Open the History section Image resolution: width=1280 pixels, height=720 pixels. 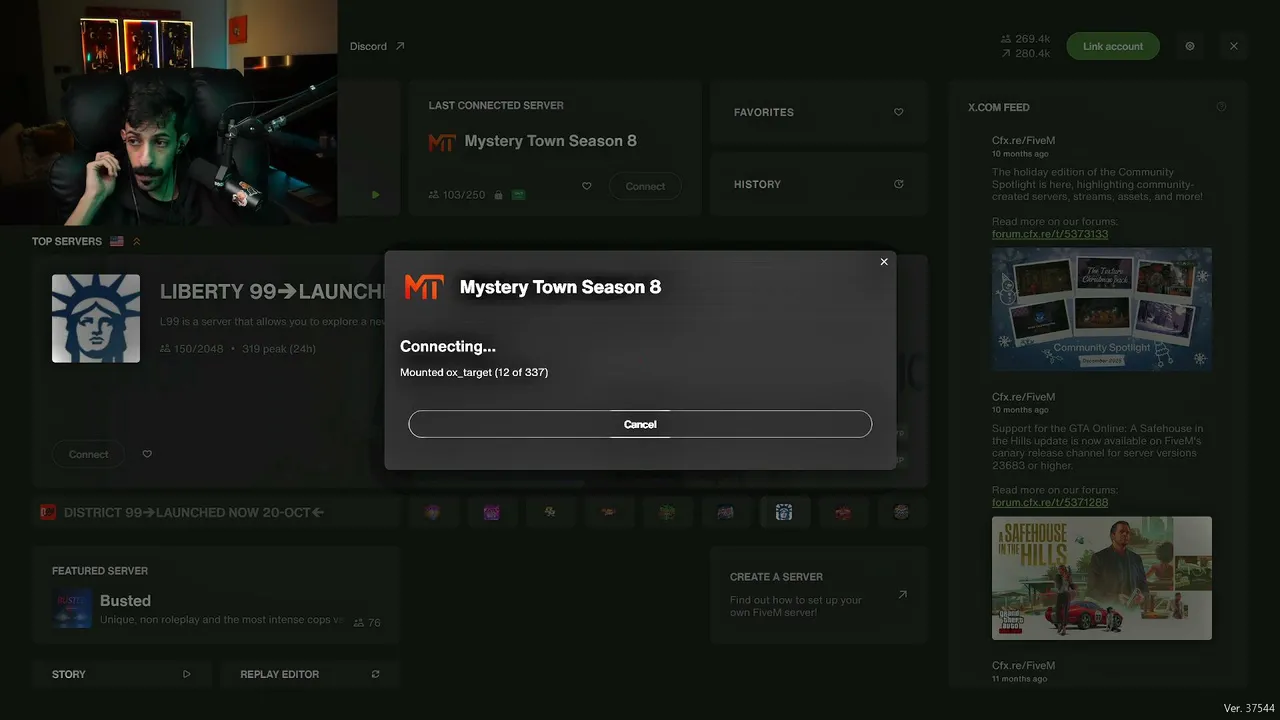pos(819,184)
